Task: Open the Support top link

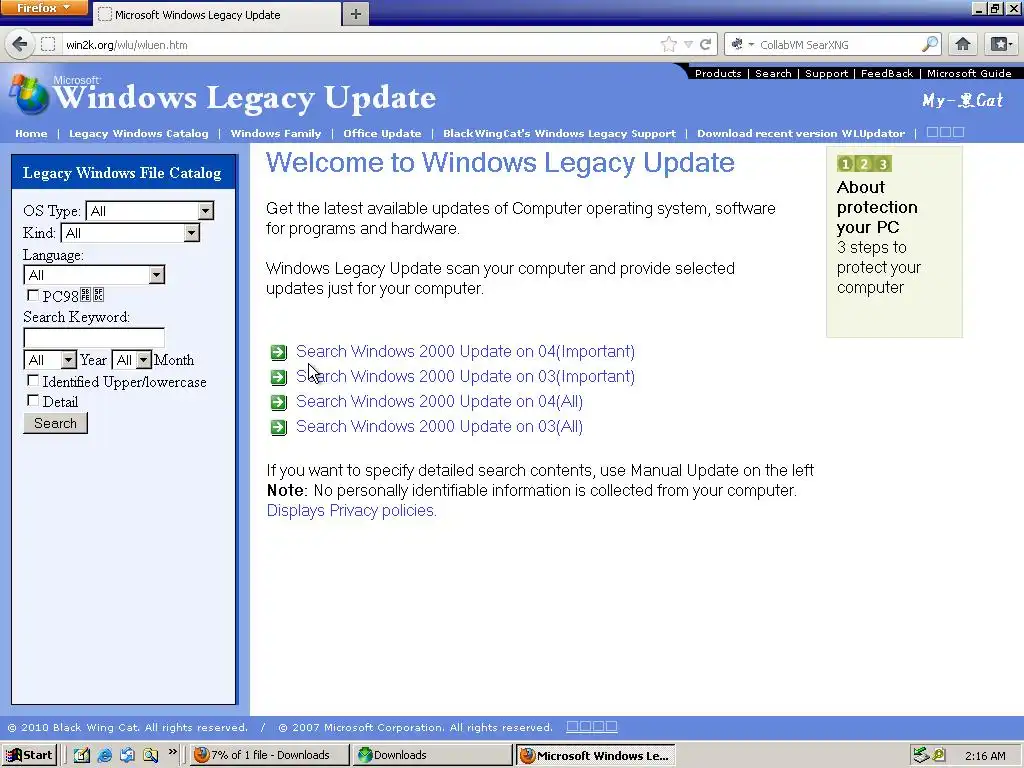Action: point(826,73)
